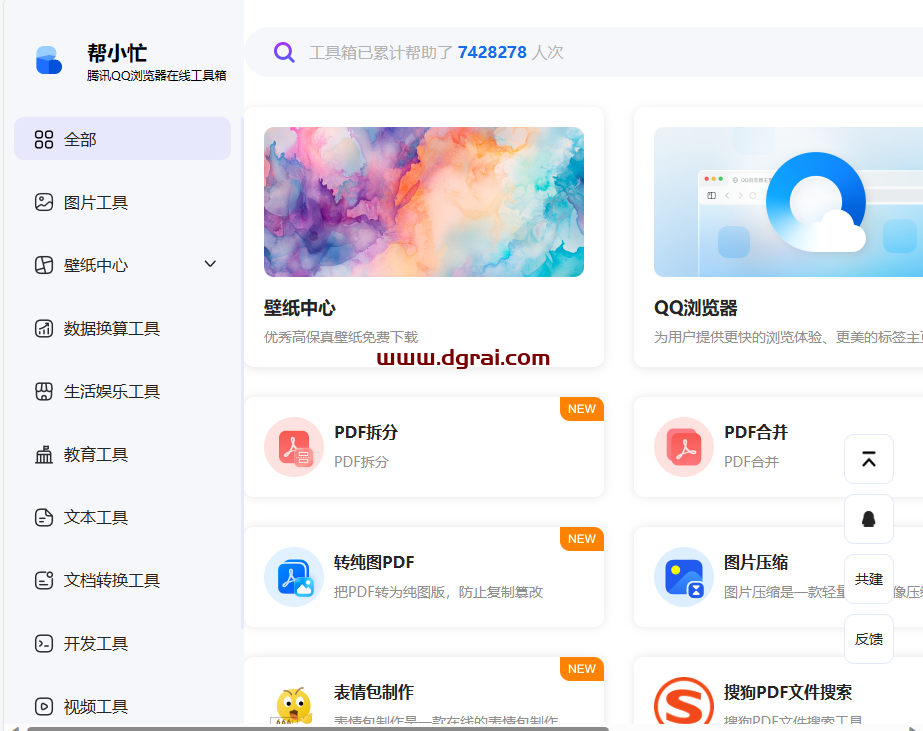Open the 搜狗PDF文件搜索 card title
923x731 pixels.
coord(788,692)
